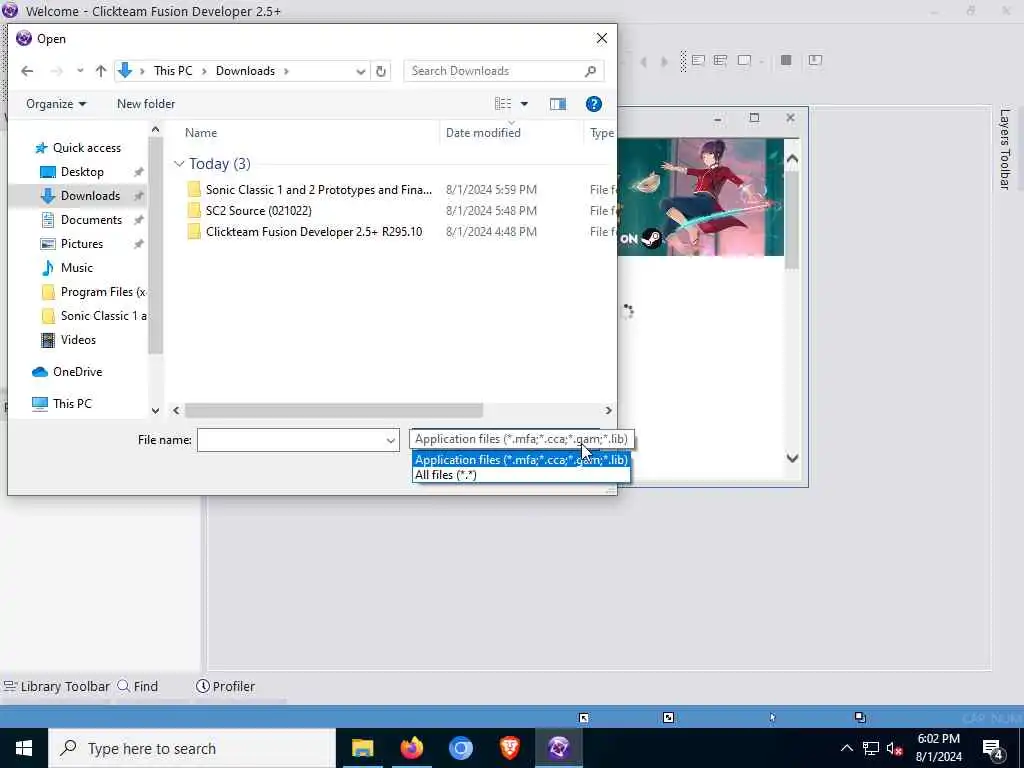Launch Firefox from the taskbar
This screenshot has height=768, width=1024.
click(411, 748)
